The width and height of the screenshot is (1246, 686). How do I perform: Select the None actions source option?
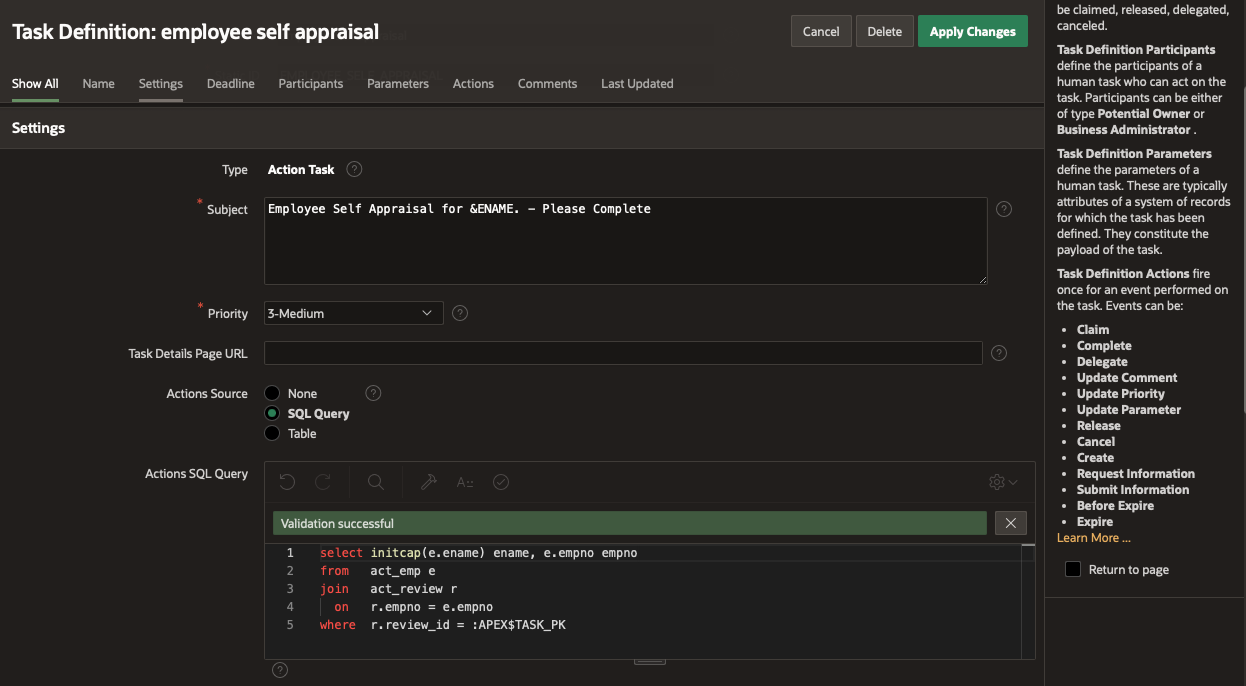click(x=272, y=394)
